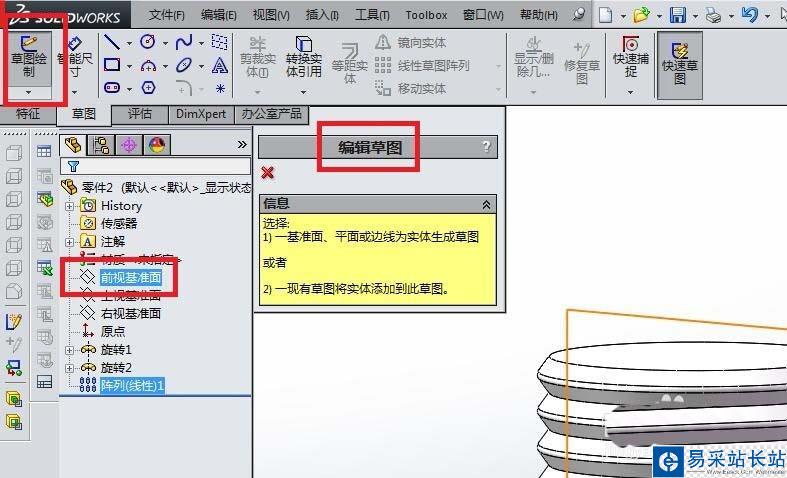Open the 插入(I) menu

[322, 15]
